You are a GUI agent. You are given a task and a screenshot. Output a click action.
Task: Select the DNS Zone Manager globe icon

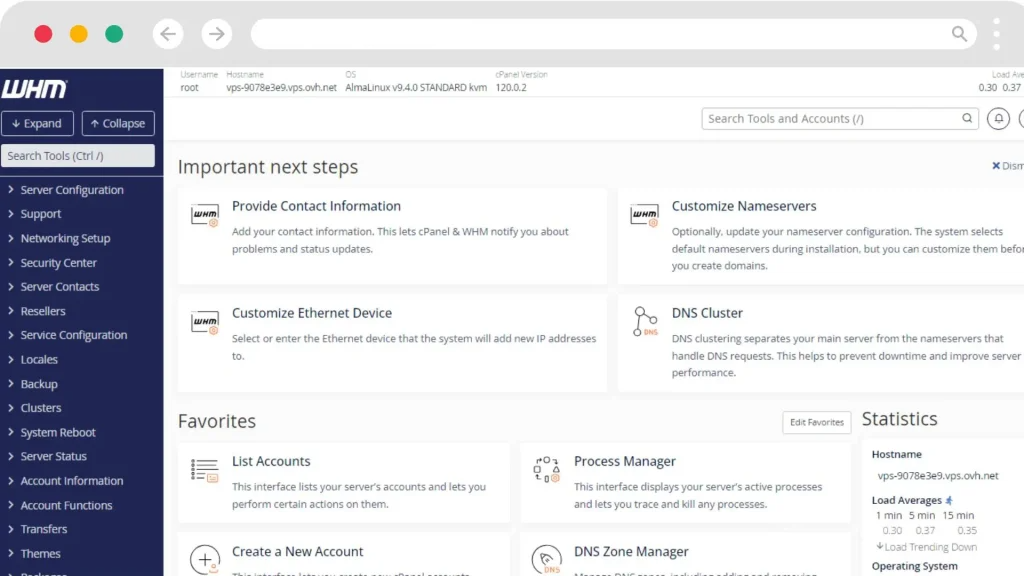click(x=546, y=558)
